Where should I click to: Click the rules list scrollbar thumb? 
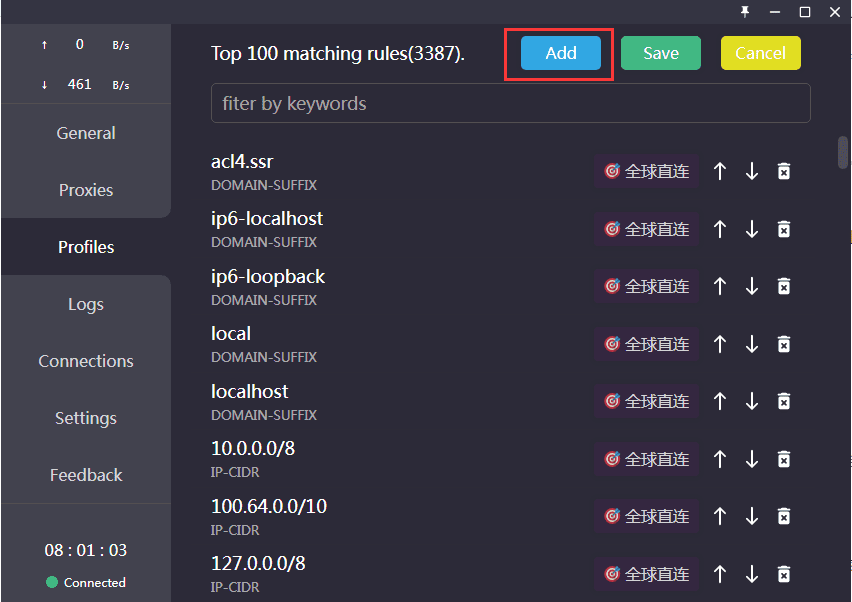pyautogui.click(x=843, y=152)
